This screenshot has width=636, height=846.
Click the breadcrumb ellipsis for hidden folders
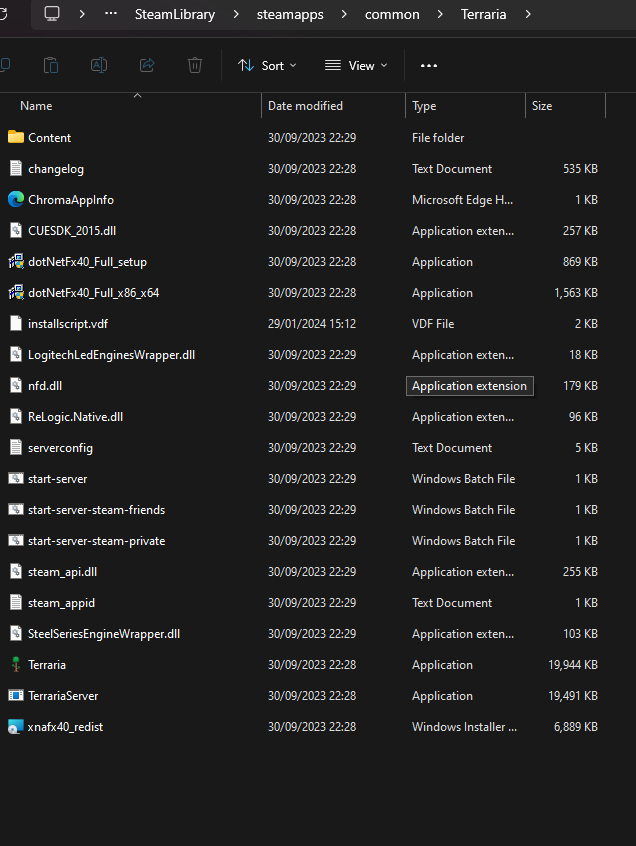coord(111,14)
